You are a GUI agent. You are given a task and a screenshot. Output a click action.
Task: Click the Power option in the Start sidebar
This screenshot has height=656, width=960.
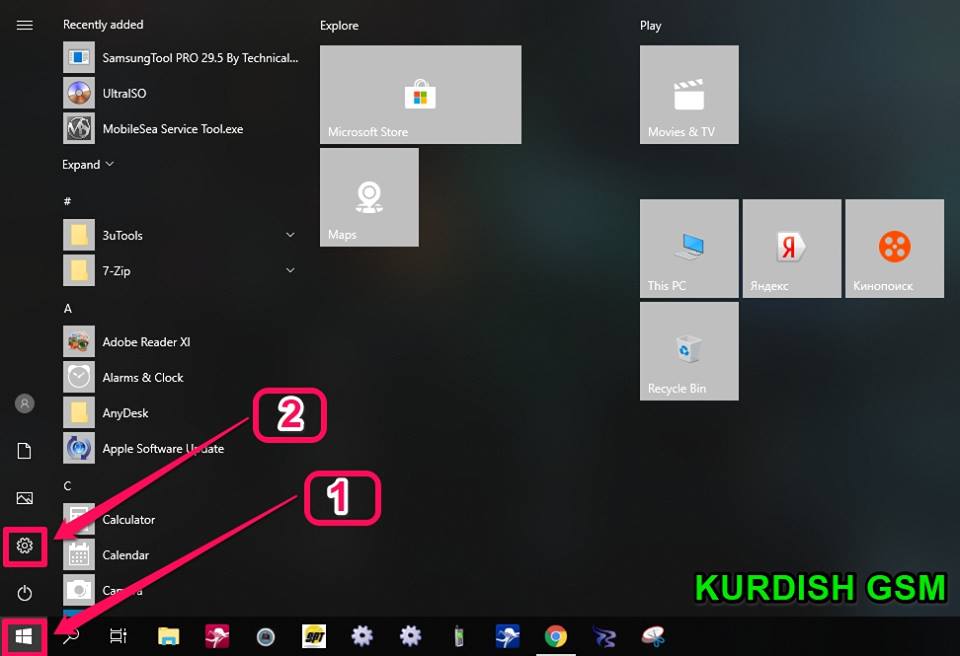[25, 590]
